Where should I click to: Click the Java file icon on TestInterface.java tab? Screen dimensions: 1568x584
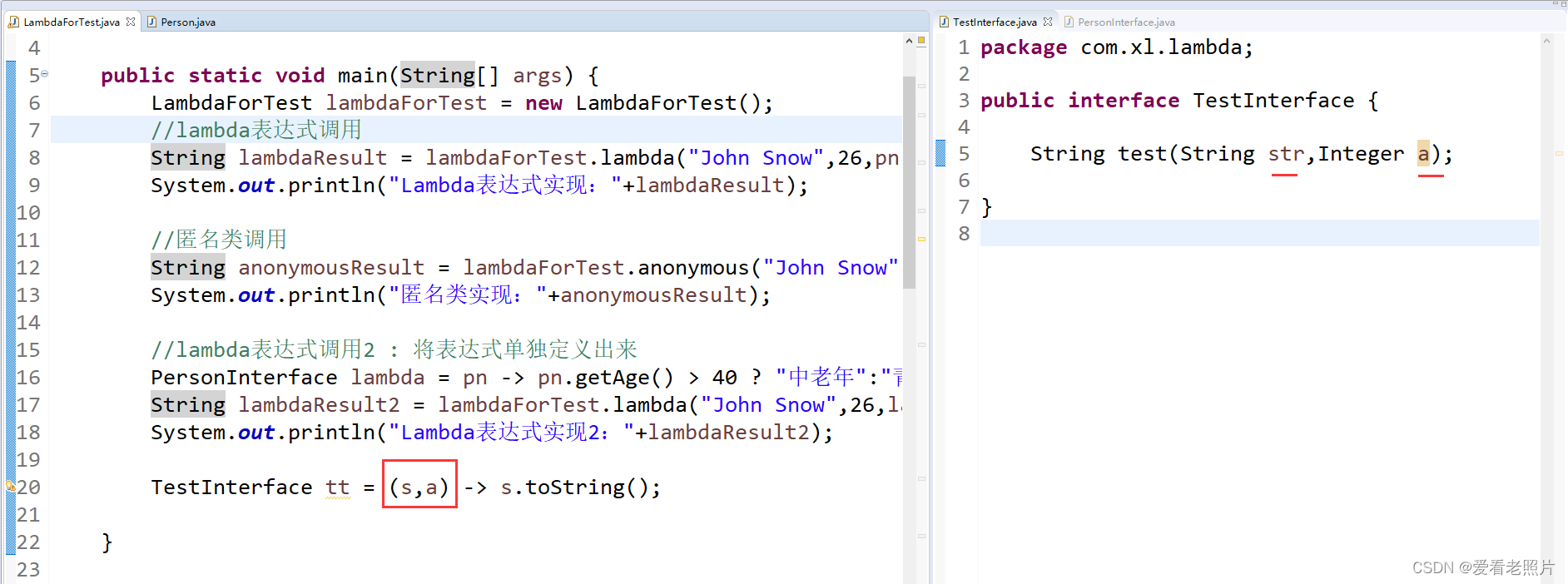tap(944, 22)
